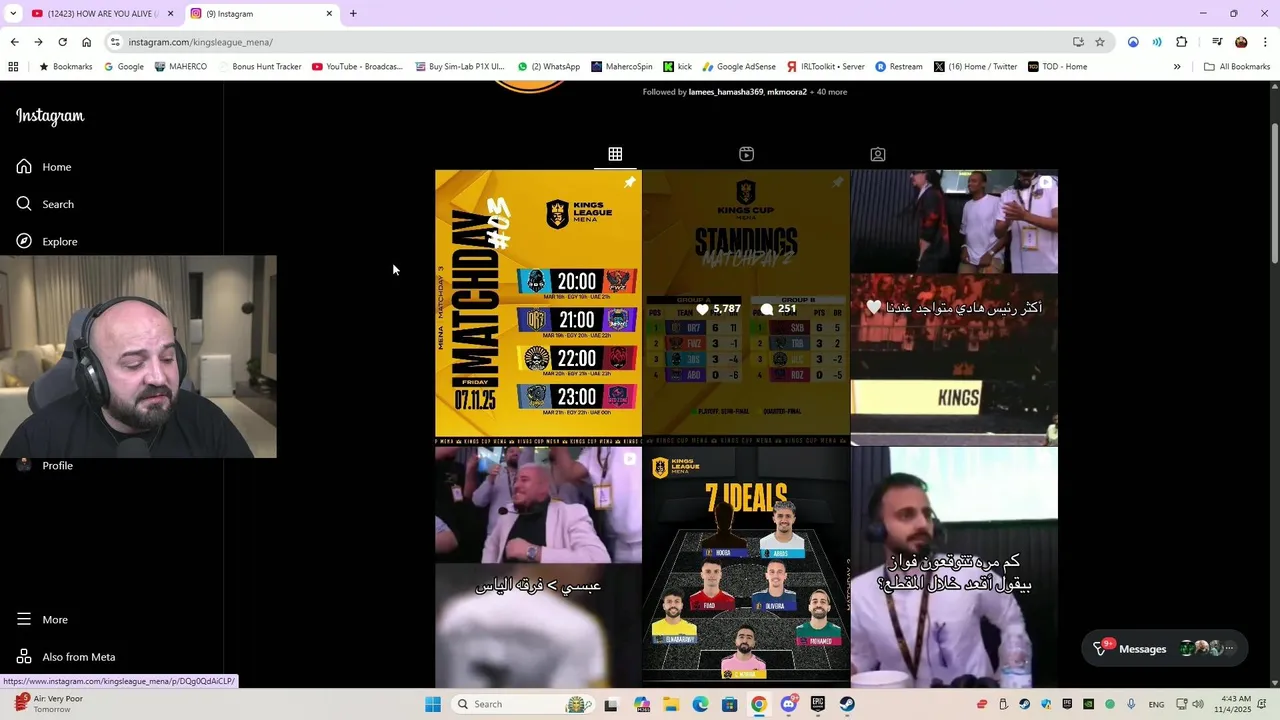Open the YouTube Broadcast bookmark
Viewport: 1280px width, 720px height.
tap(357, 67)
